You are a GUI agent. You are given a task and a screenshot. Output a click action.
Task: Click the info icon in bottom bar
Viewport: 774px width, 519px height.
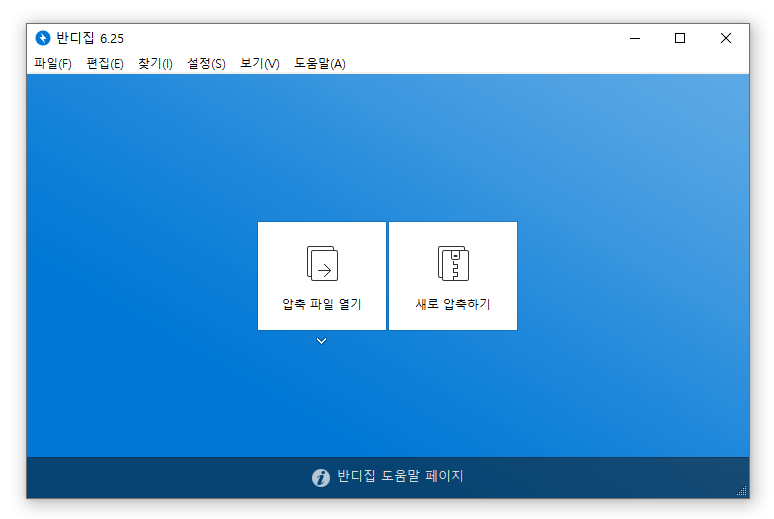click(321, 478)
